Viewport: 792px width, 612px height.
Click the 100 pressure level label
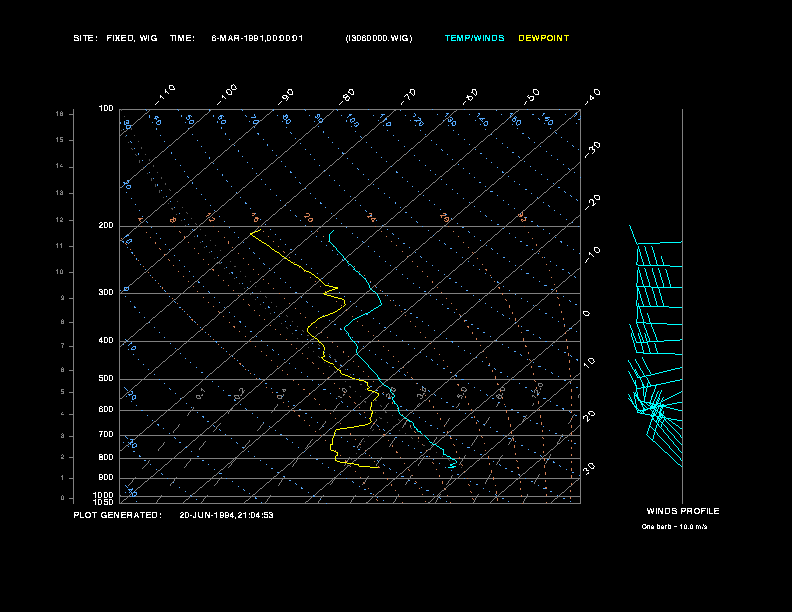point(106,109)
